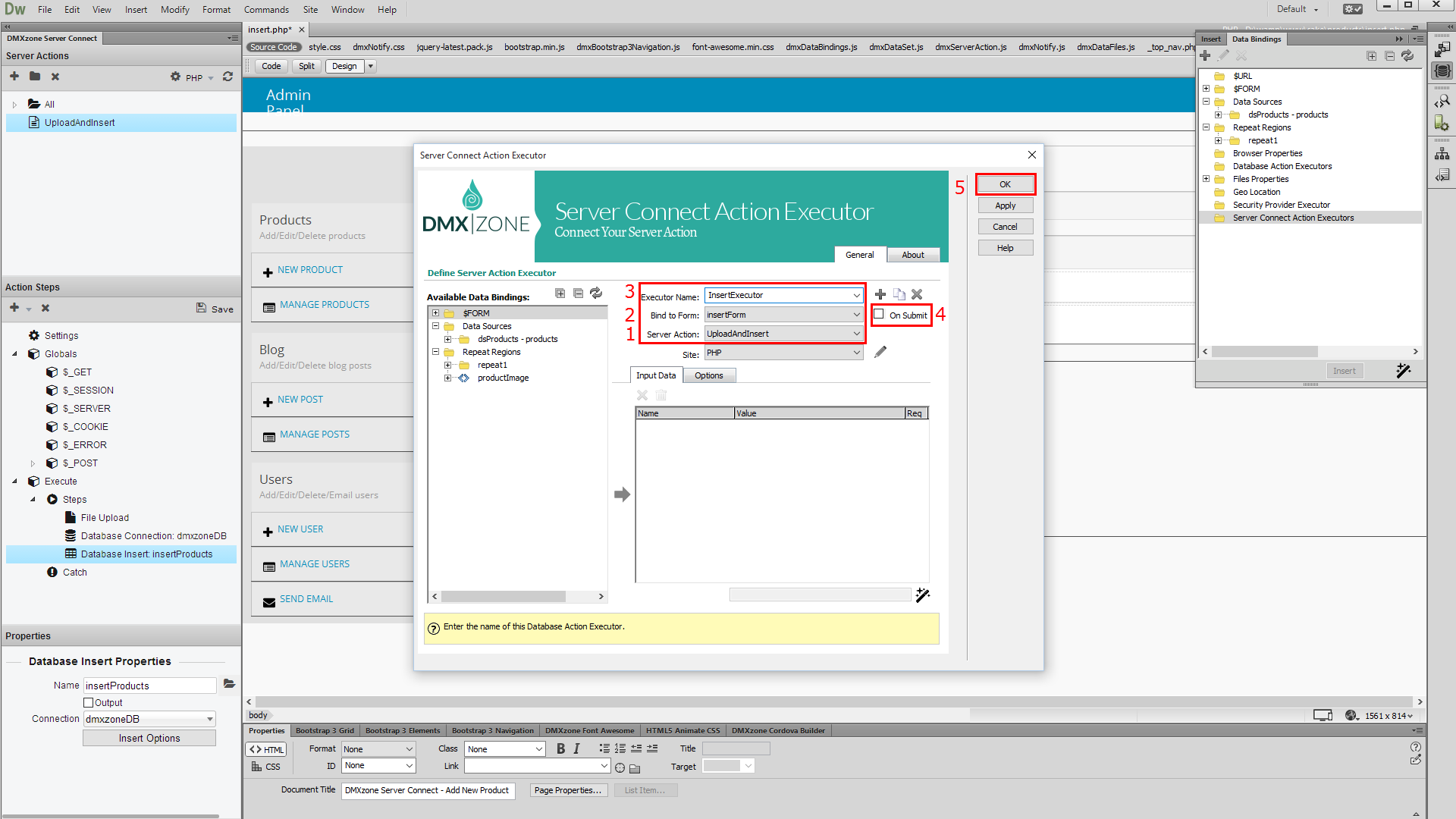Open the Server Action dropdown
The image size is (1456, 819).
[x=856, y=334]
